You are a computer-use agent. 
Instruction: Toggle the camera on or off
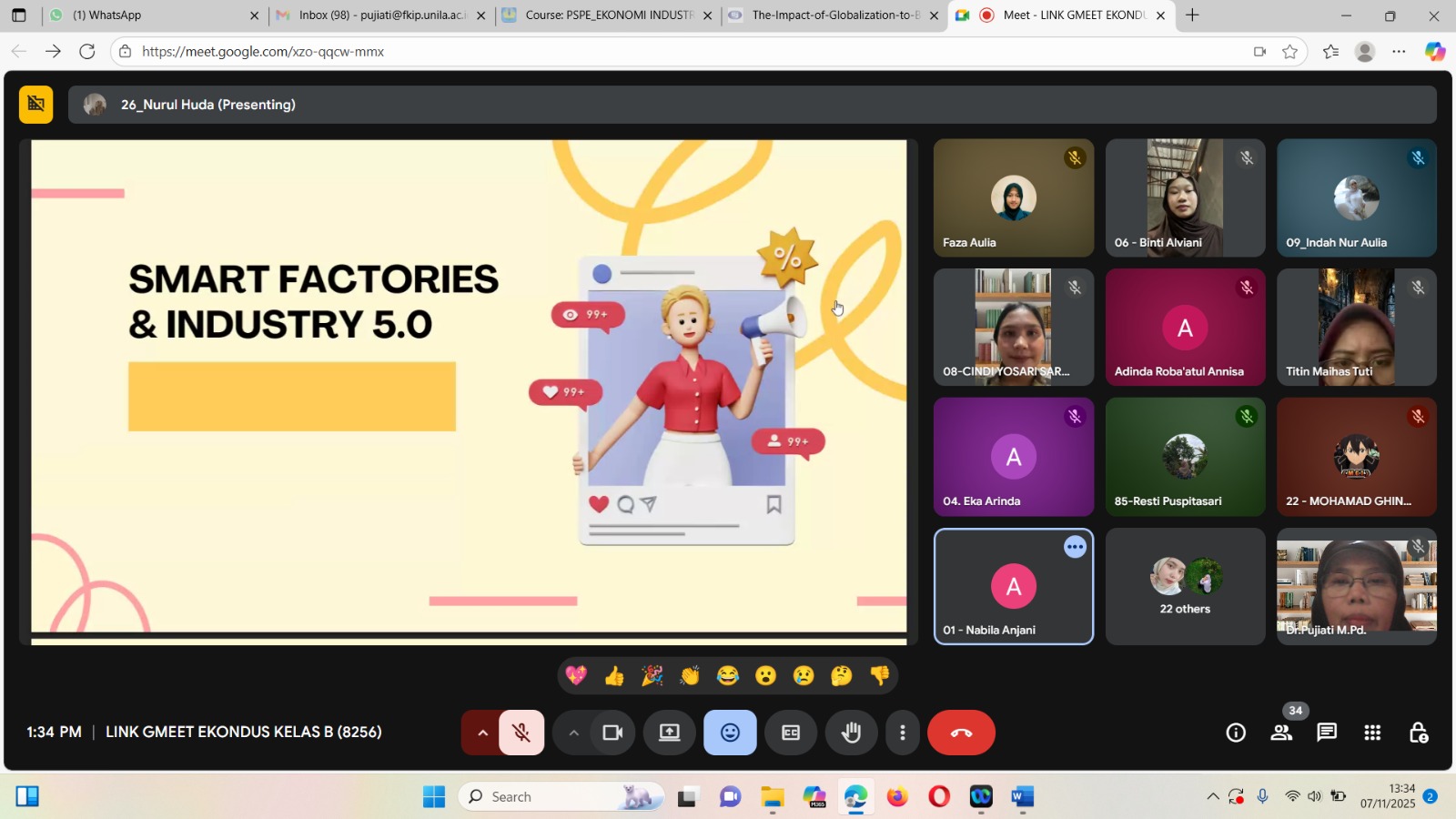[612, 733]
